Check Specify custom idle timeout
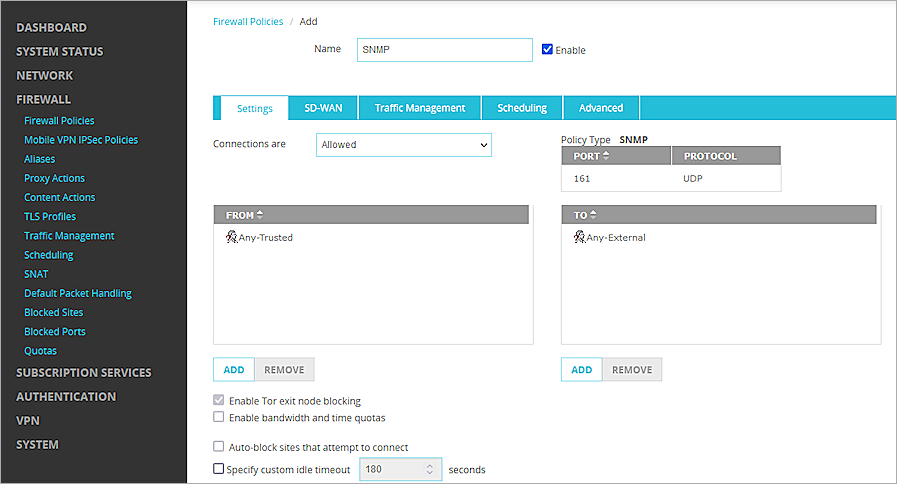897x484 pixels. 219,469
